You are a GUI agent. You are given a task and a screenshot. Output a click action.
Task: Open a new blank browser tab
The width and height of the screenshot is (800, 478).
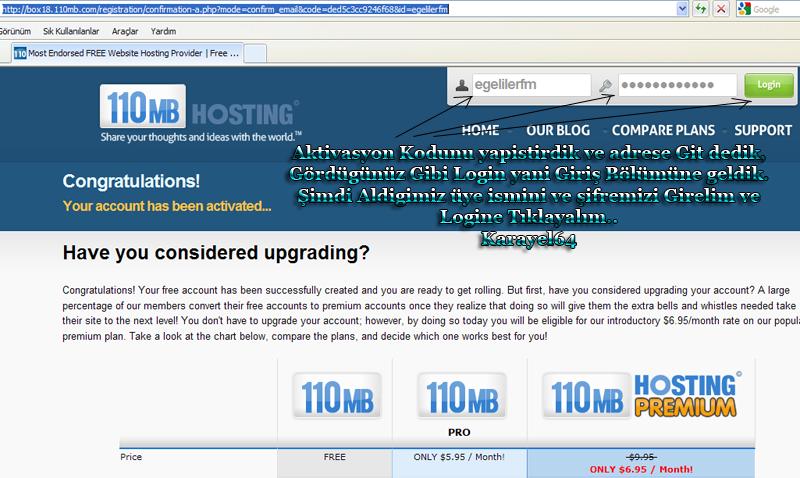(x=255, y=52)
